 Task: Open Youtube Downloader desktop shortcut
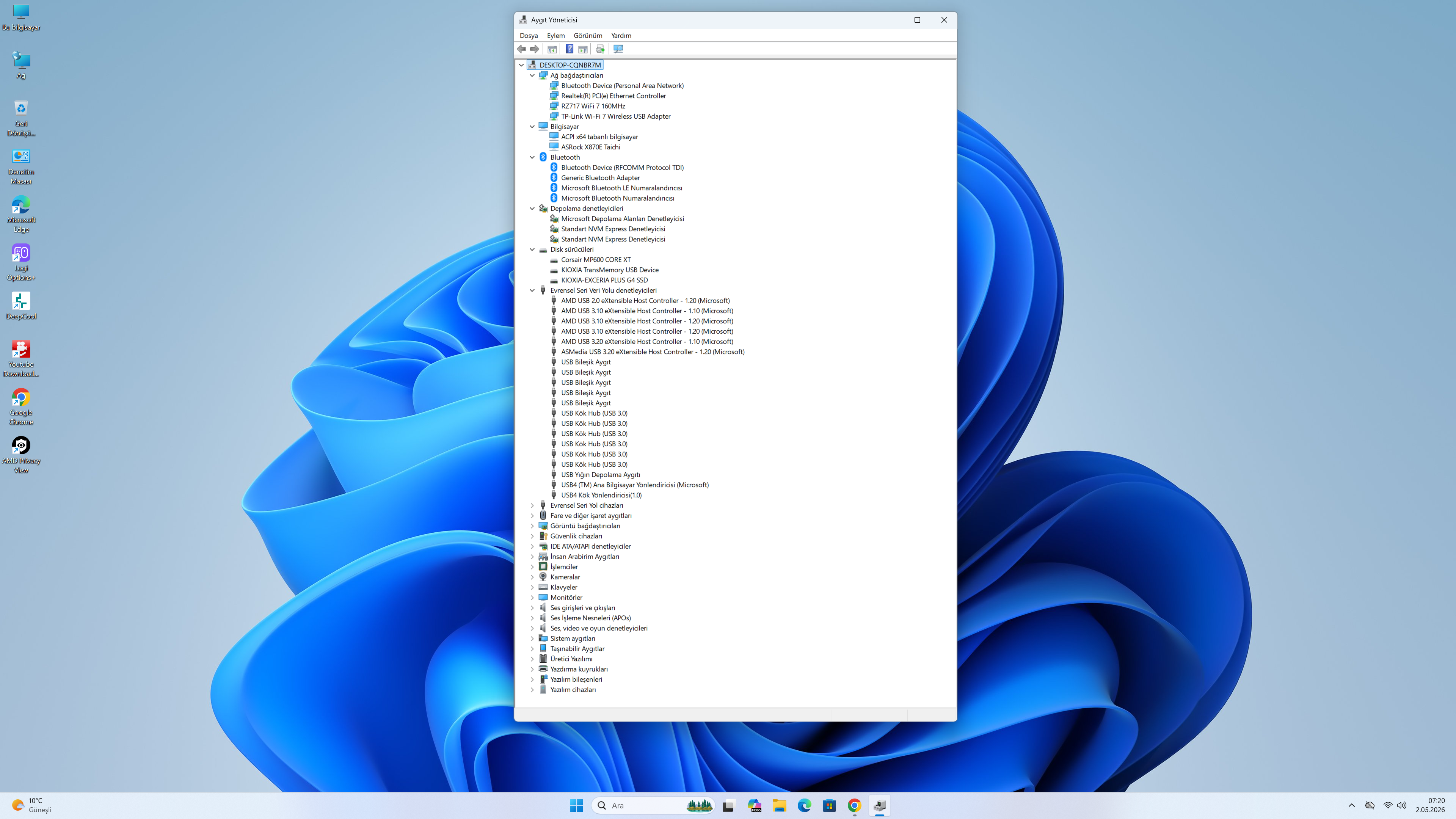21,359
